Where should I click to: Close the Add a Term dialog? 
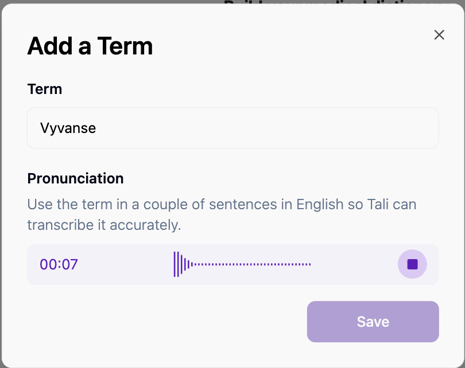point(439,35)
